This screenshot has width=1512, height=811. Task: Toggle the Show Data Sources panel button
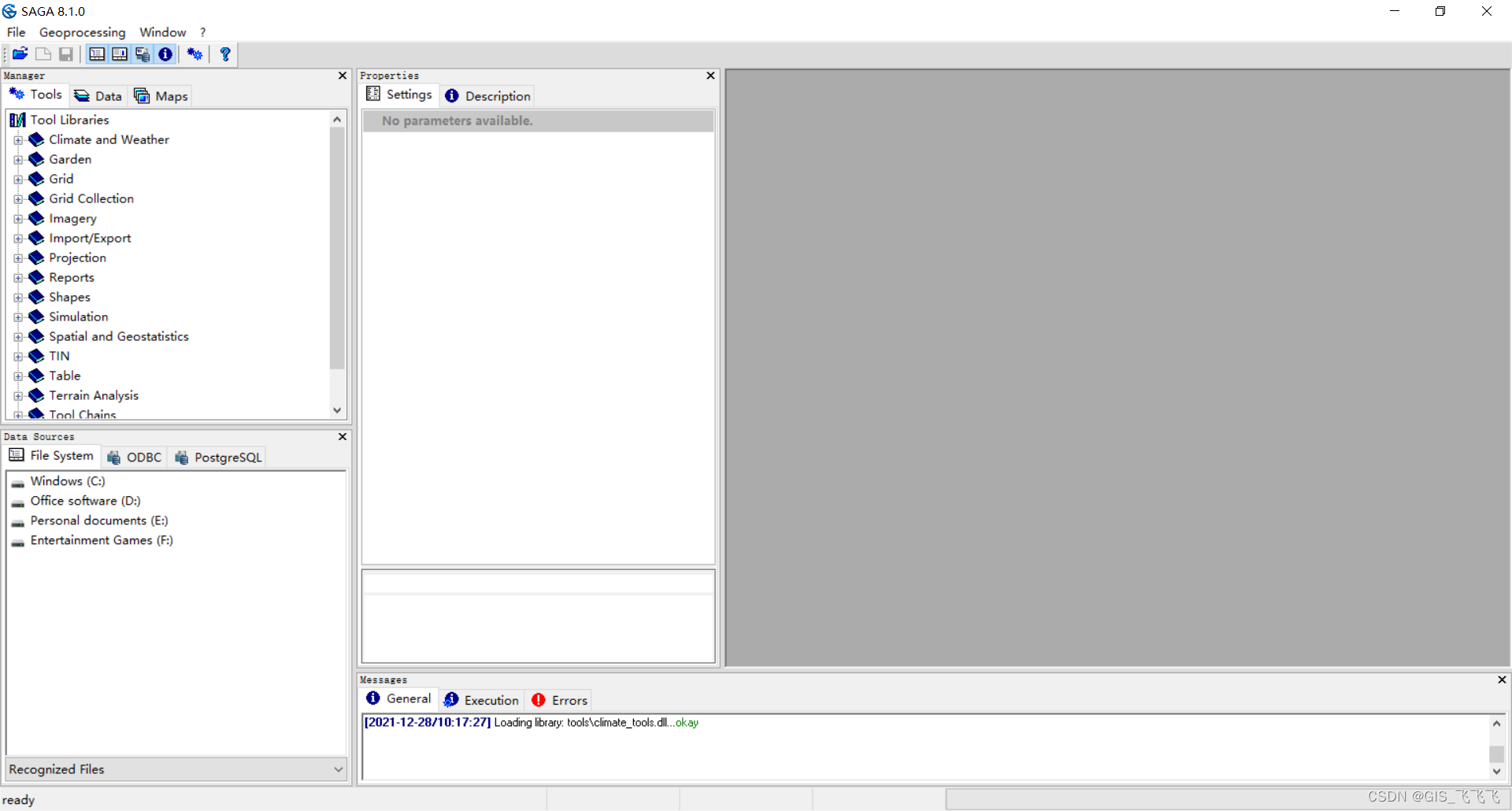click(143, 54)
